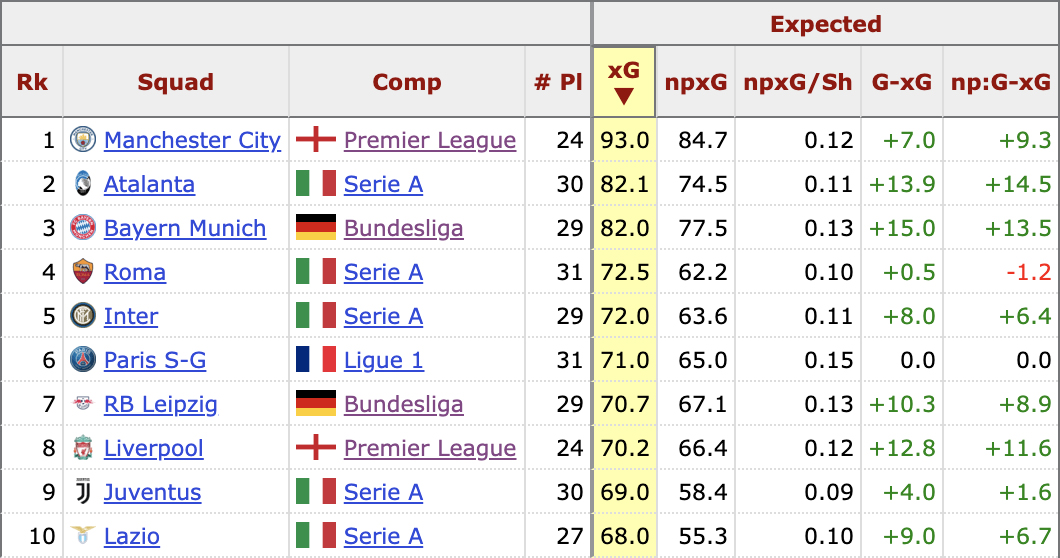Click the Paris S-G club crest icon
This screenshot has height=558, width=1060.
(83, 360)
